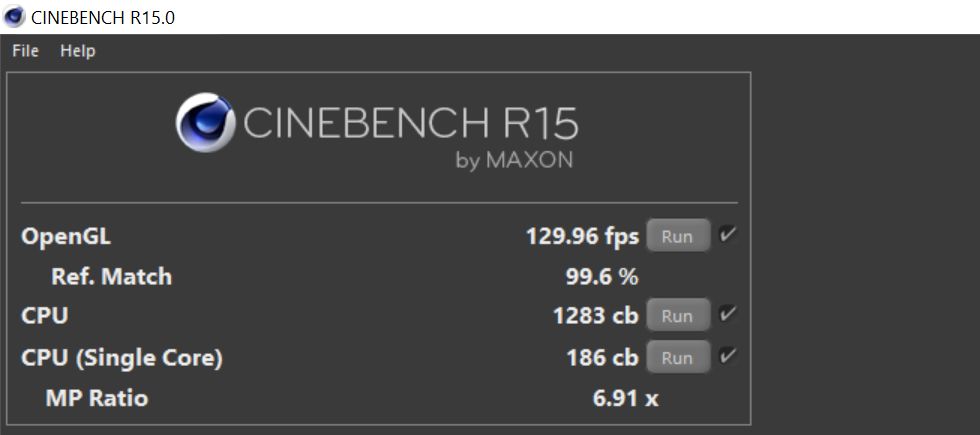The width and height of the screenshot is (980, 435).
Task: Run the CPU (Single Core) benchmark
Action: (x=678, y=358)
